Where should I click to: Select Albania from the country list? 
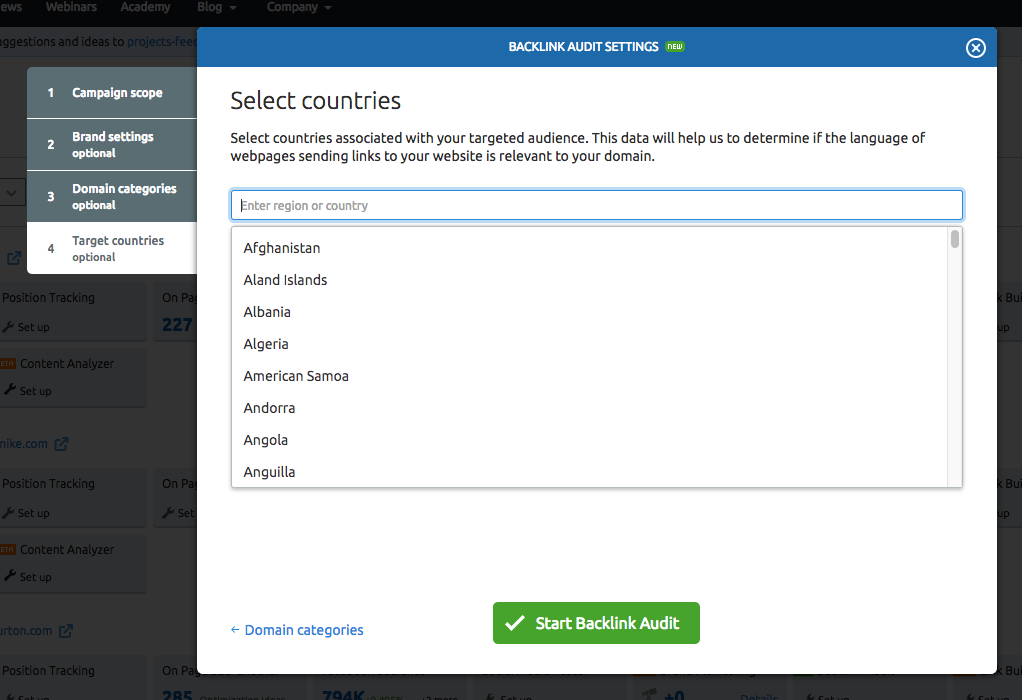pos(267,312)
